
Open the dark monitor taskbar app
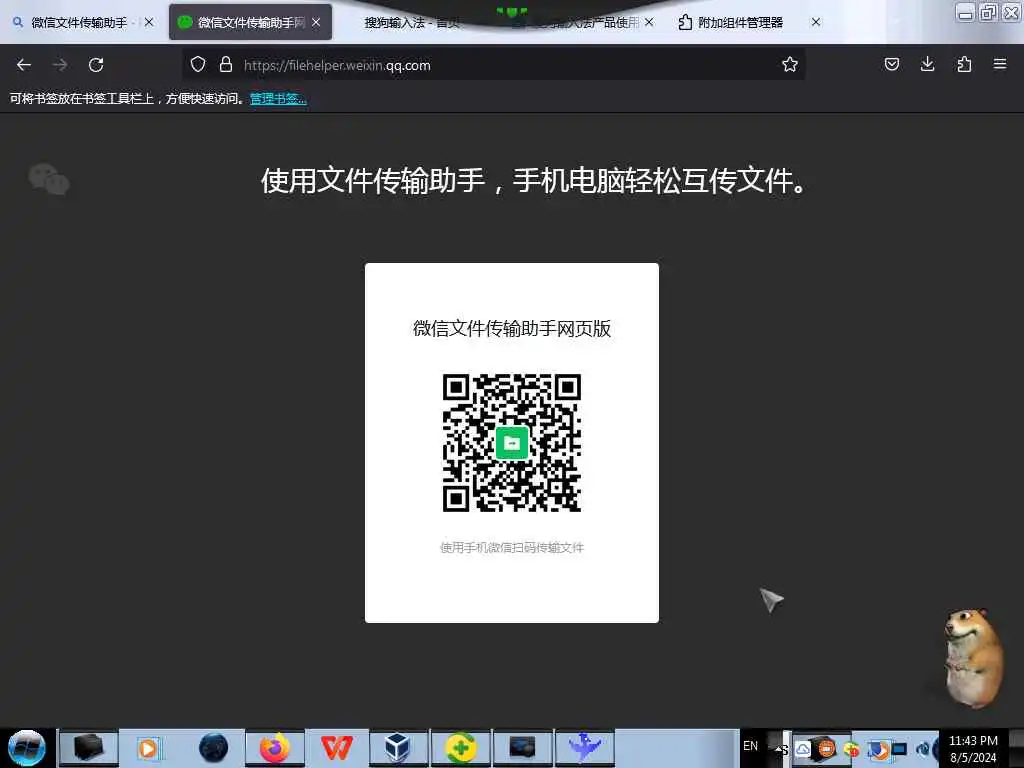point(522,748)
